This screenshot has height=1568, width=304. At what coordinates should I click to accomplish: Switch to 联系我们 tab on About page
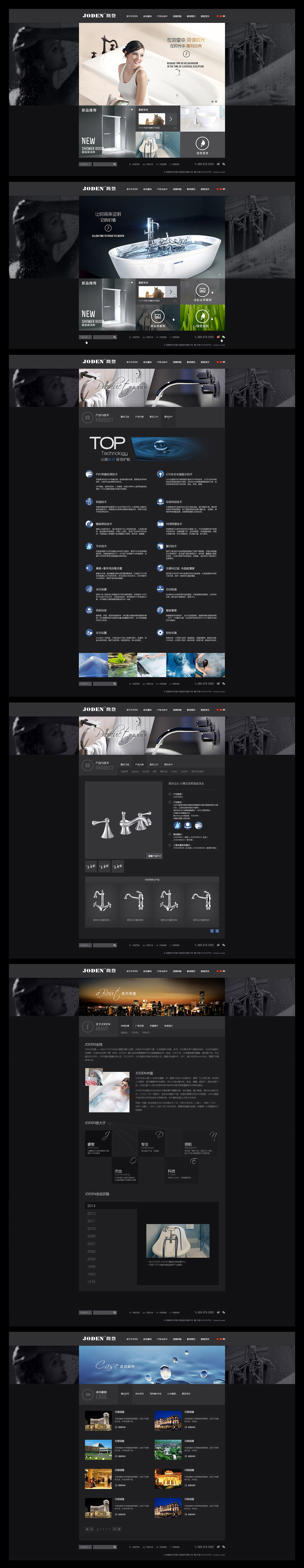point(168,1025)
